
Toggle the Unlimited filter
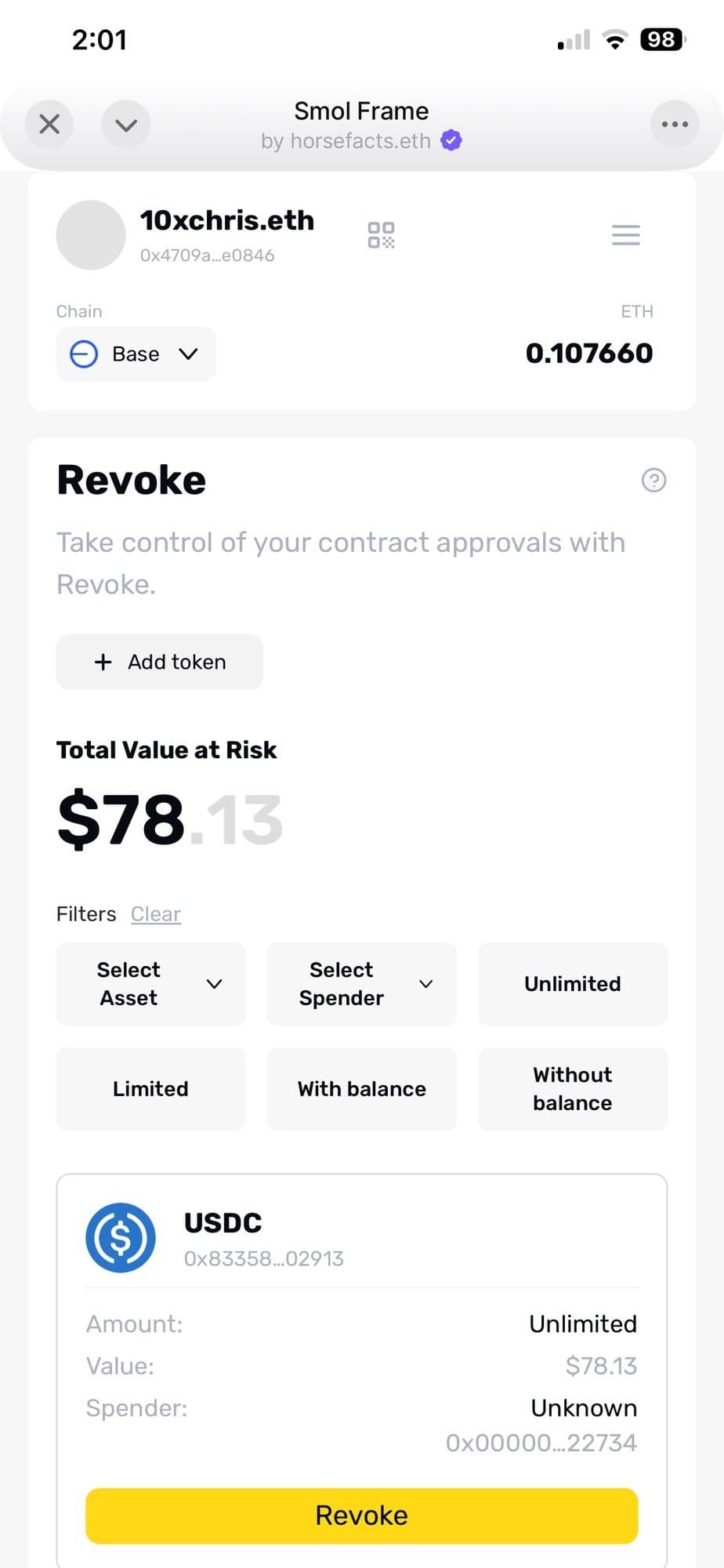point(573,984)
